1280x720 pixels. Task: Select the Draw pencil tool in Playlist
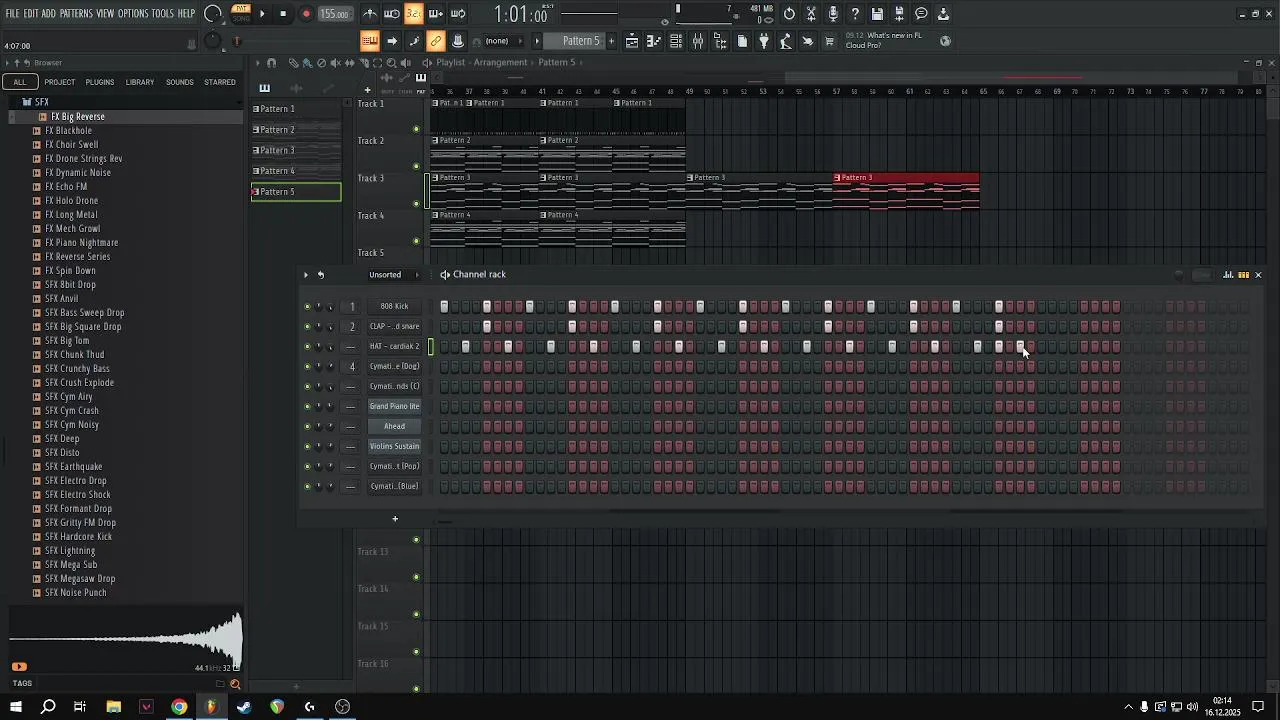click(x=294, y=63)
